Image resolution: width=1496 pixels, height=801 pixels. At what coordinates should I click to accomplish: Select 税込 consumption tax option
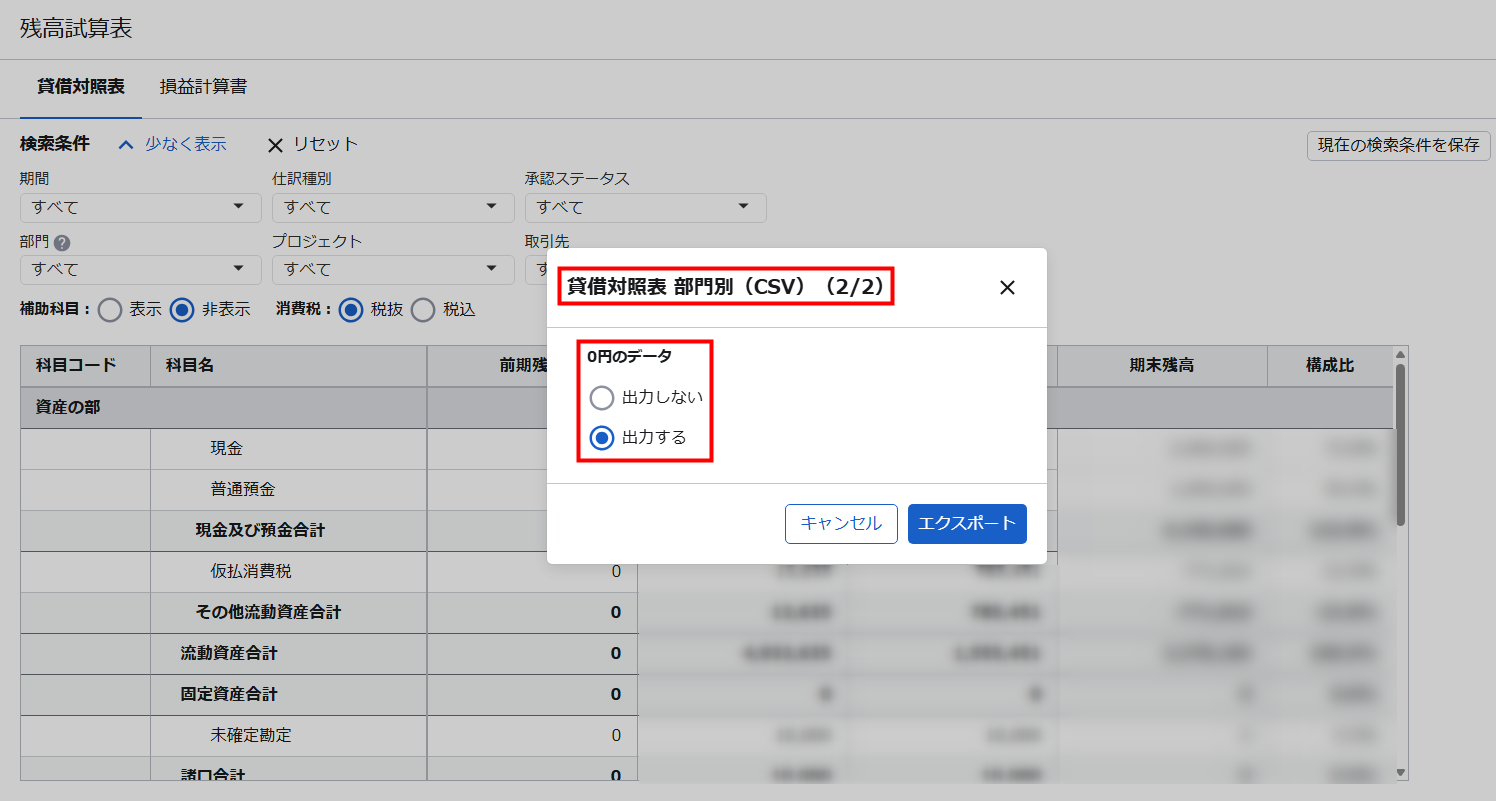(423, 310)
